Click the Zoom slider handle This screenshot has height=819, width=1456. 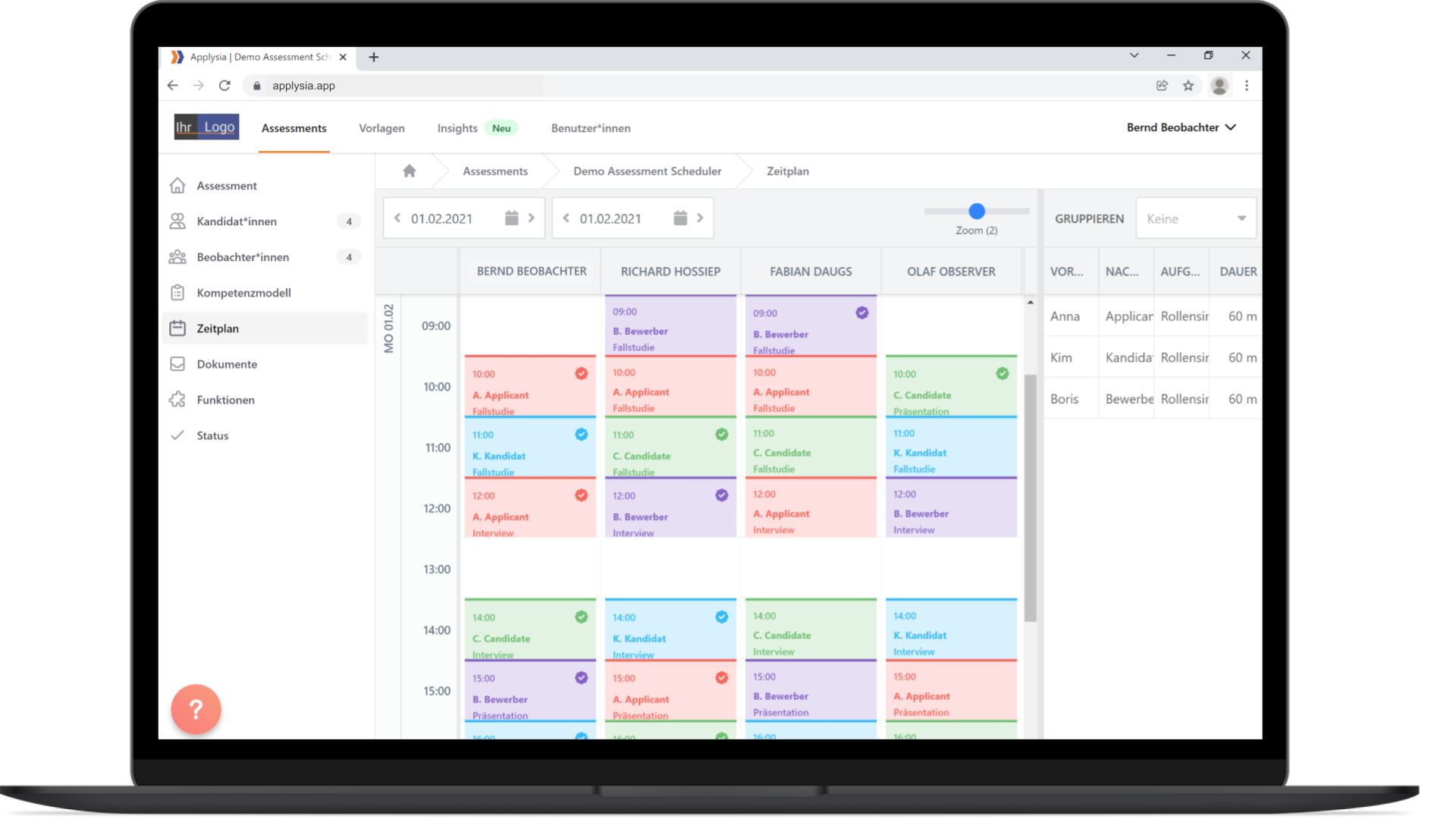(977, 211)
